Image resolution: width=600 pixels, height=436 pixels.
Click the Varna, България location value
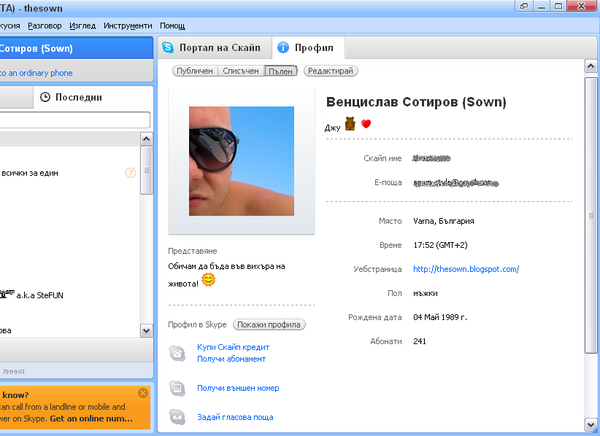[x=443, y=221]
